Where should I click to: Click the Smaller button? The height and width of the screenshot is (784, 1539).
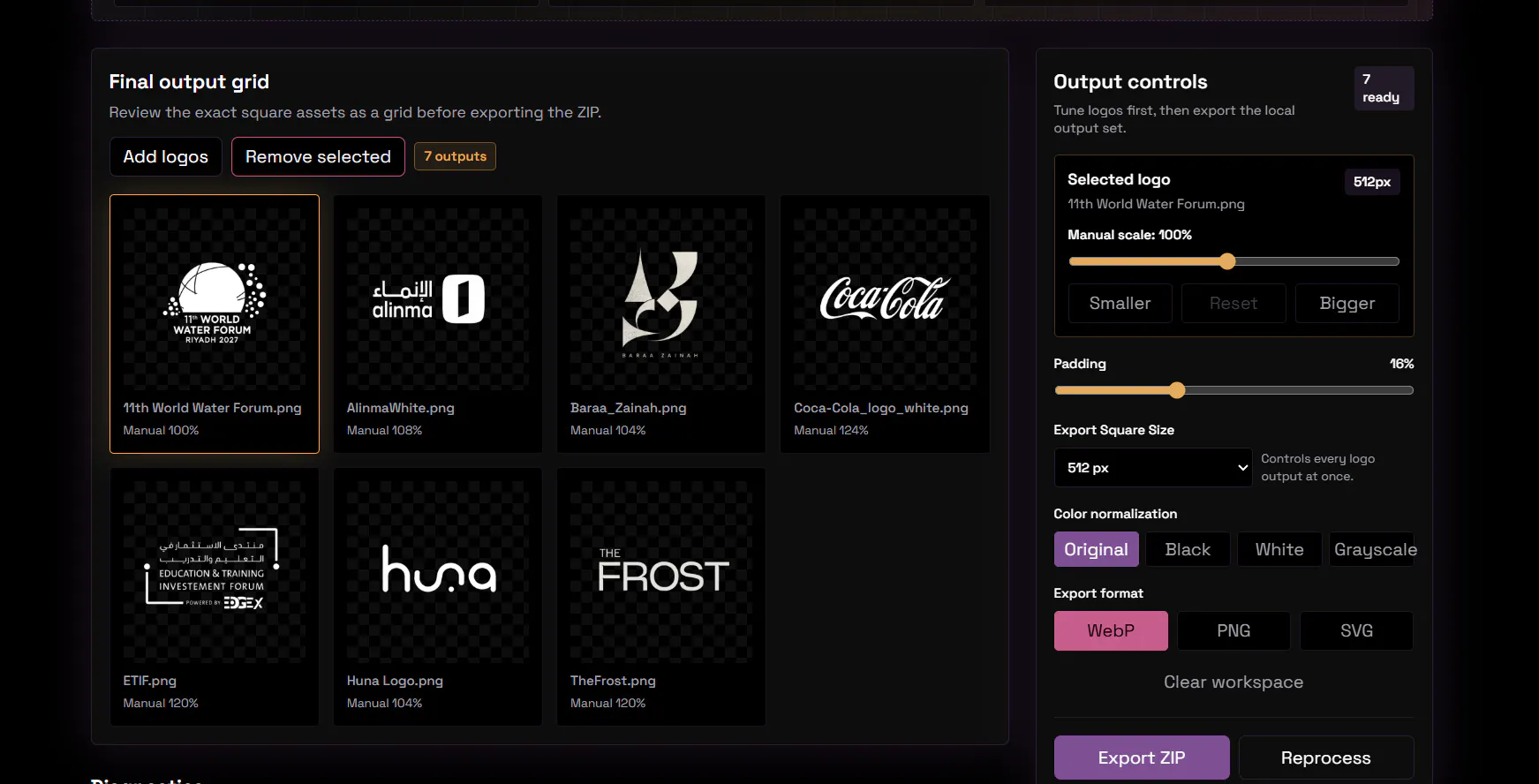click(1120, 304)
